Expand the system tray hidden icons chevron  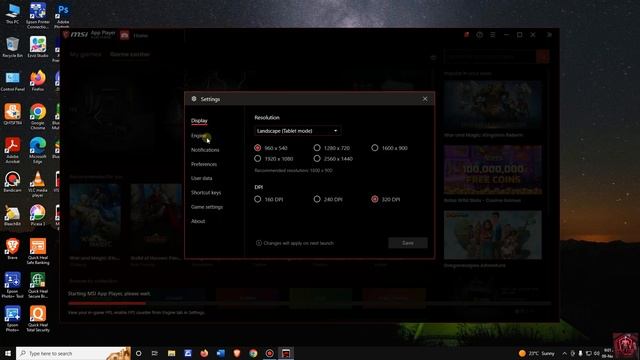pos(564,353)
